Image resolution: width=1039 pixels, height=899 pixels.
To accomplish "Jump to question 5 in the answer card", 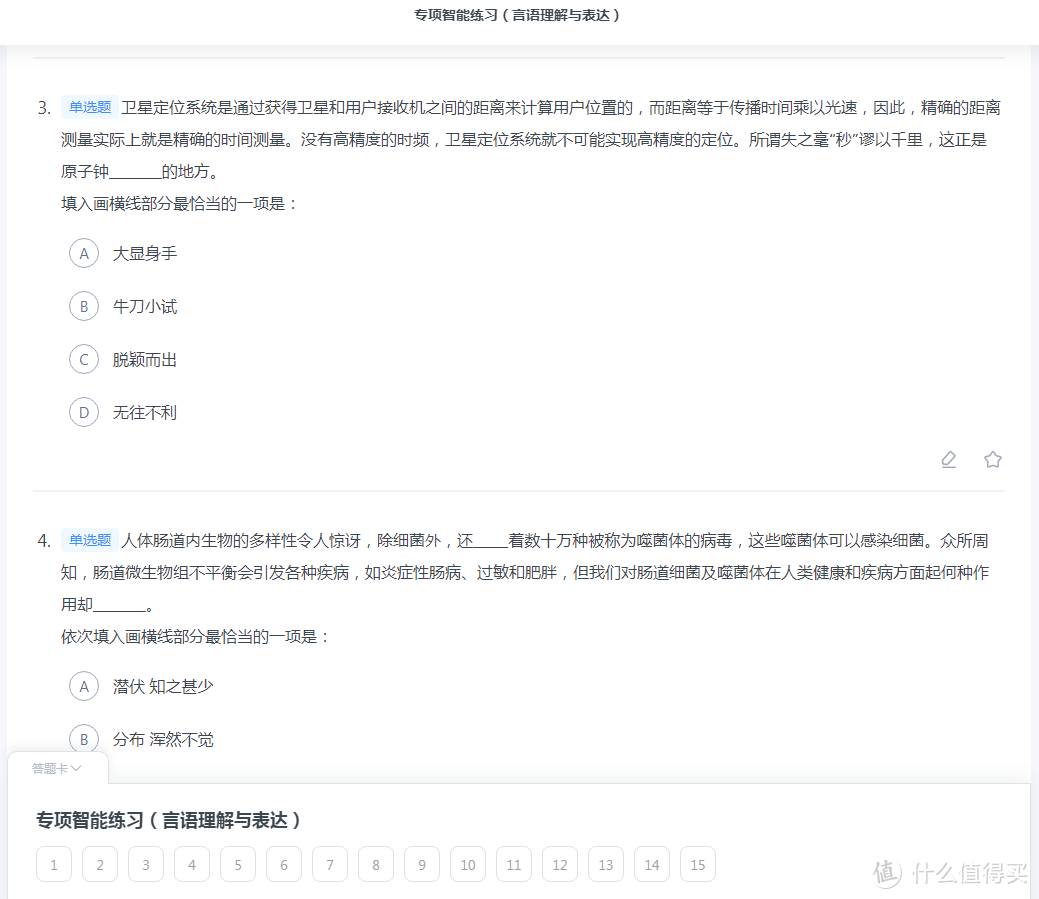I will click(237, 864).
